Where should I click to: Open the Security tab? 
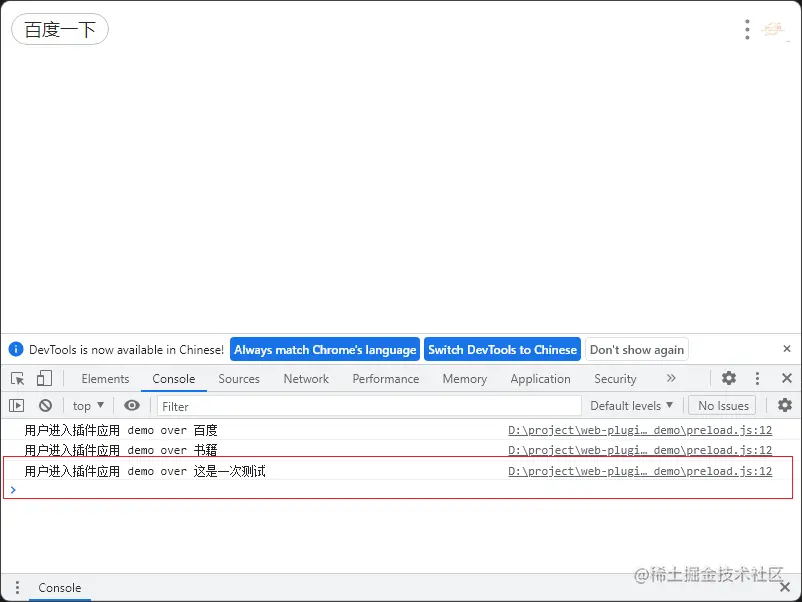coord(615,379)
